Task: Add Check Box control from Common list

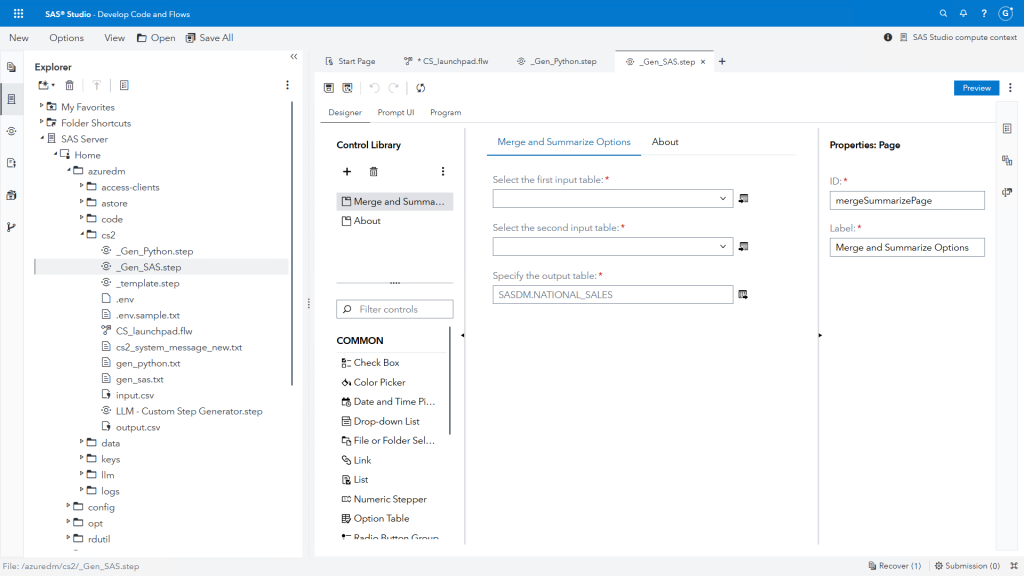Action: (x=375, y=363)
